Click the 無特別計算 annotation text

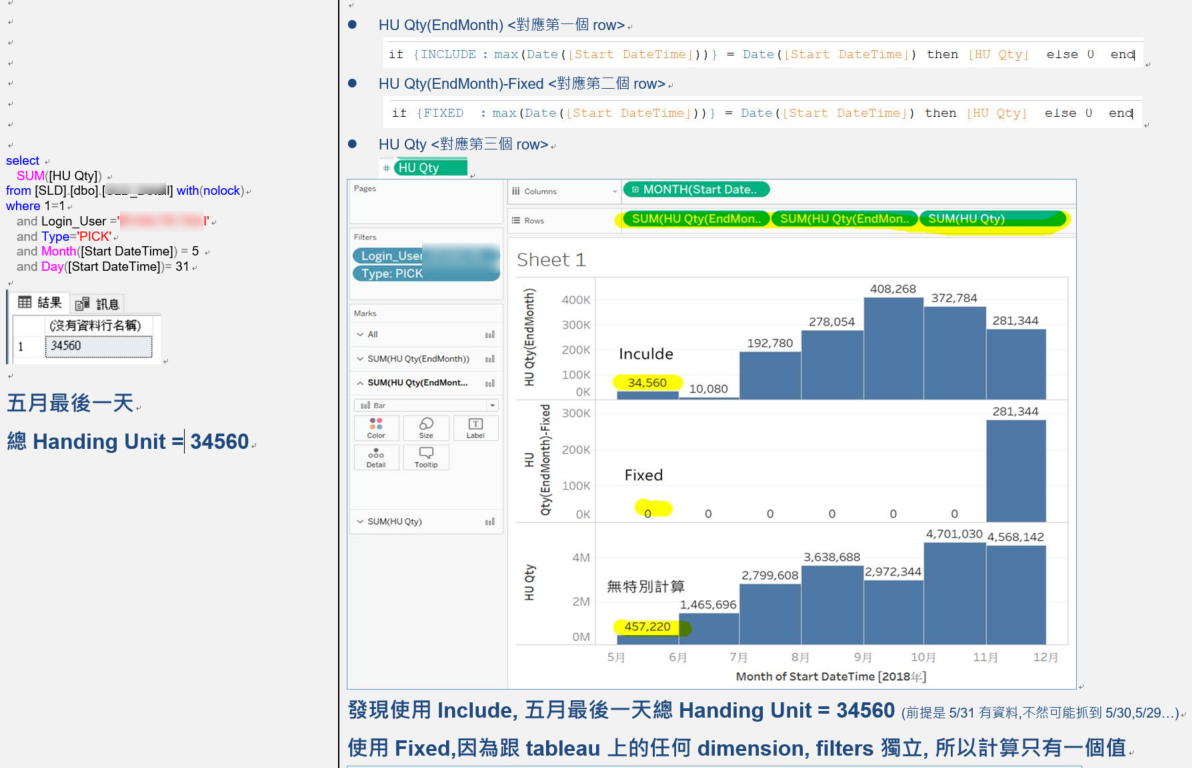[646, 586]
